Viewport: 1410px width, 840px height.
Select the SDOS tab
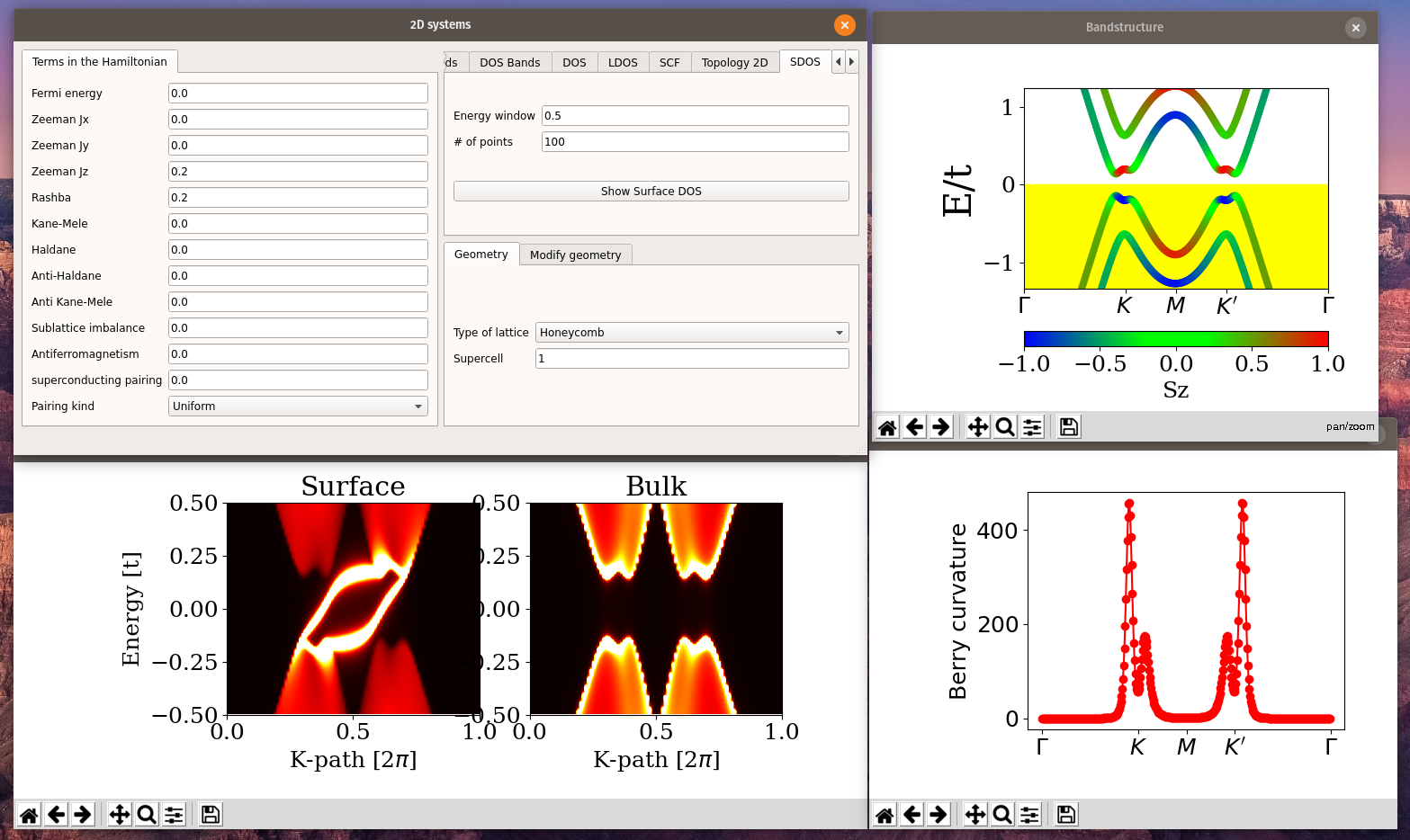(x=804, y=61)
